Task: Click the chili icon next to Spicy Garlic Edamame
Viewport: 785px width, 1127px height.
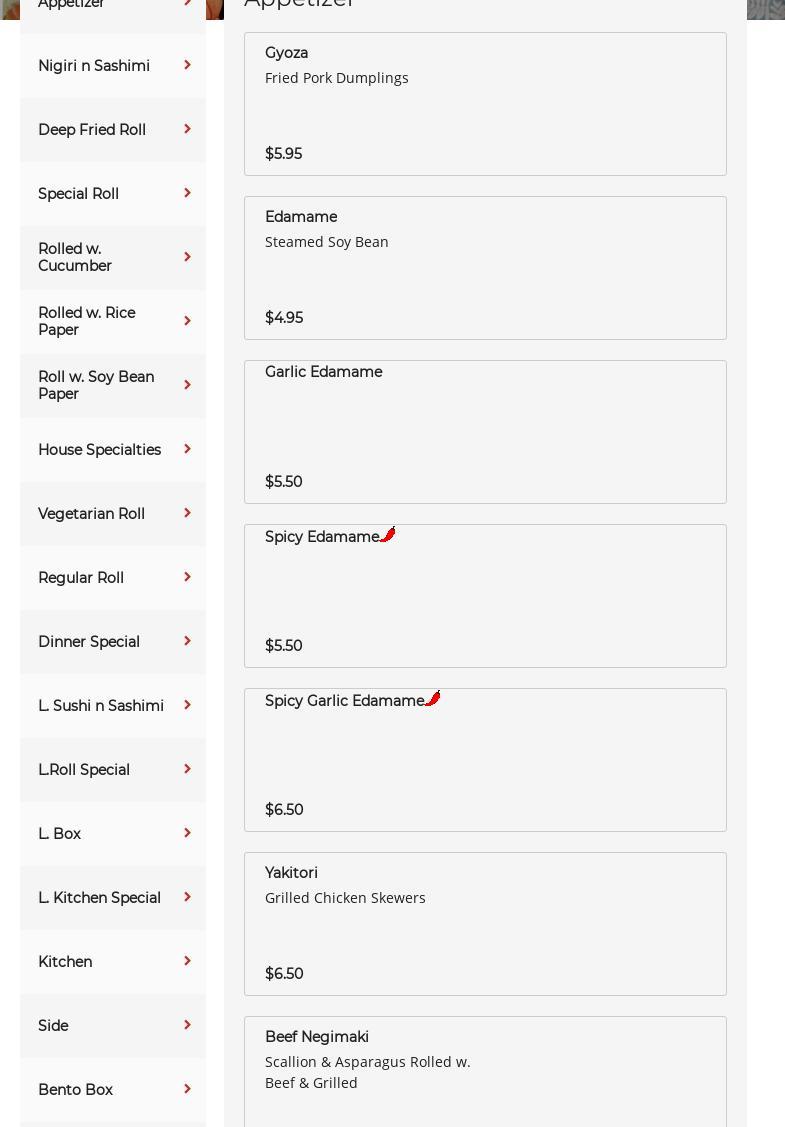Action: pyautogui.click(x=433, y=698)
